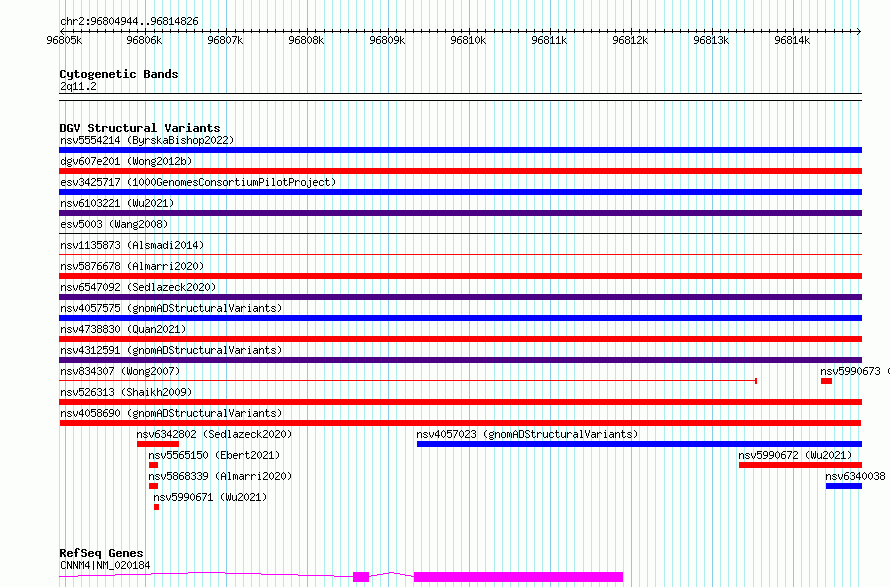
Task: Select the Cytogenetic Bands track title
Action: click(x=119, y=74)
